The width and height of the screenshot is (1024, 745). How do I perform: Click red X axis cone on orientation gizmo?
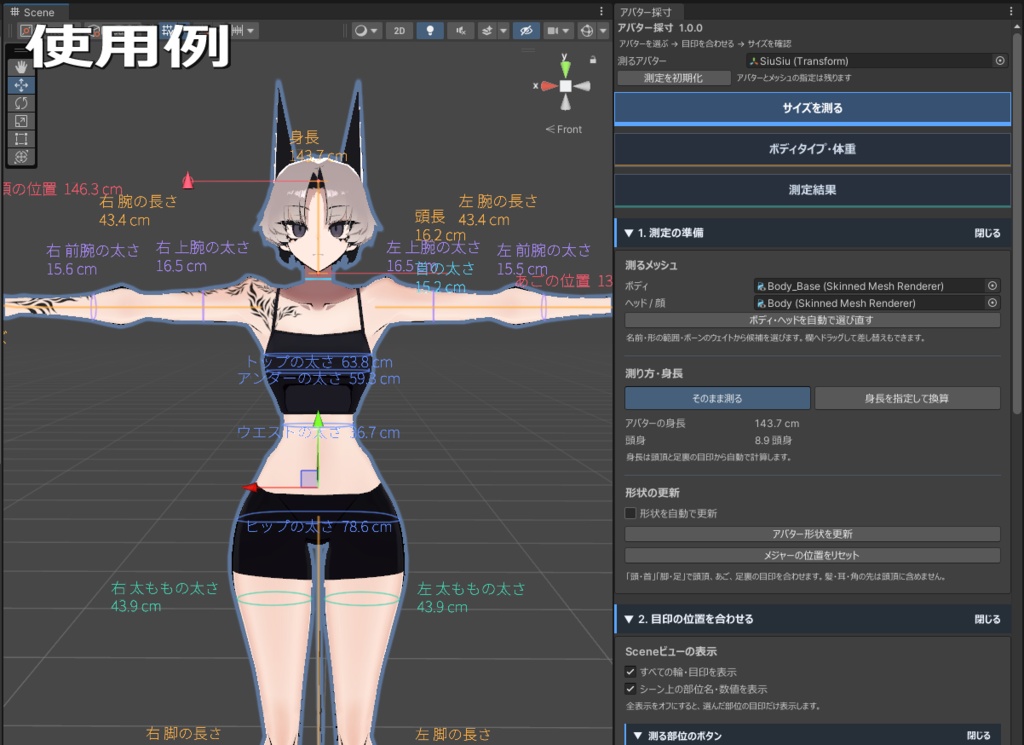point(547,86)
